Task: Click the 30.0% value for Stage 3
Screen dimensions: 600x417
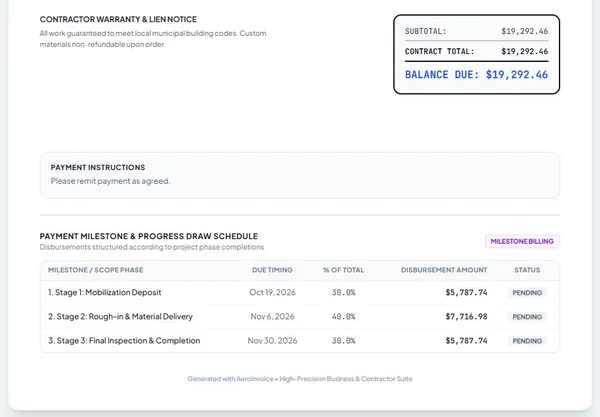Action: tap(344, 340)
